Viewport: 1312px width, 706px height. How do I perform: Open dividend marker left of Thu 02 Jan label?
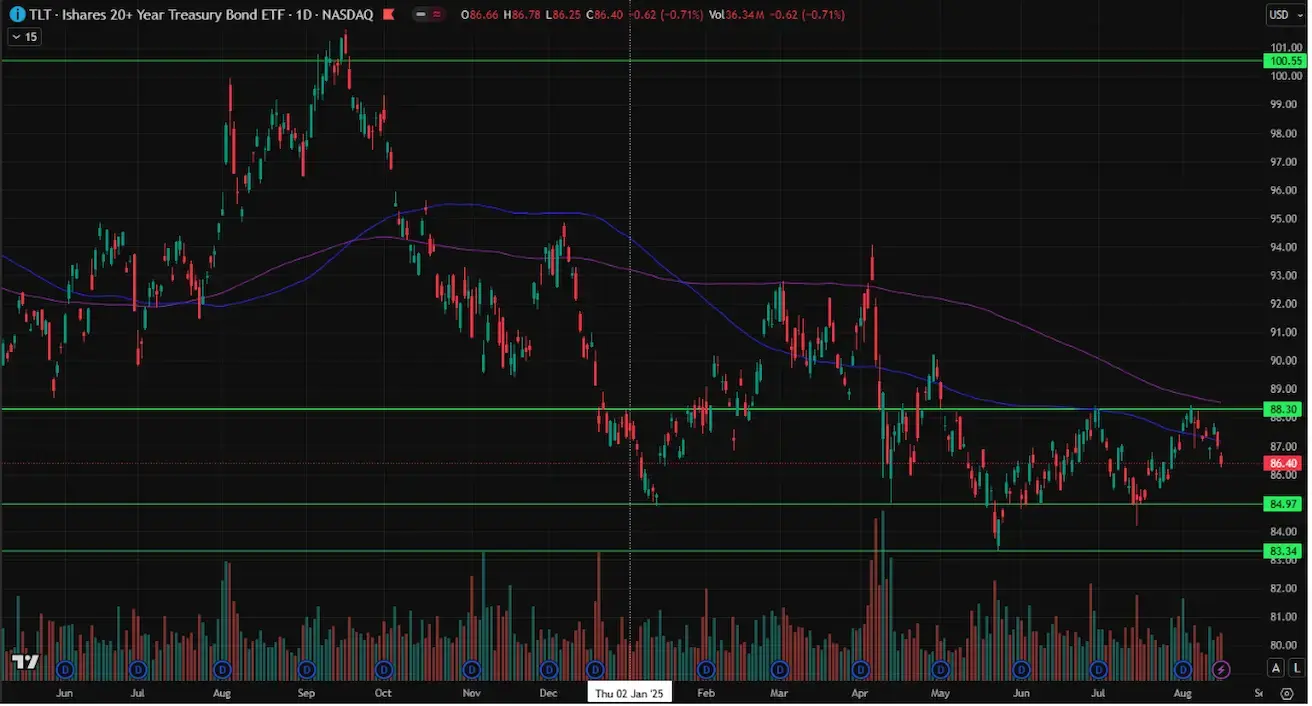tap(596, 668)
